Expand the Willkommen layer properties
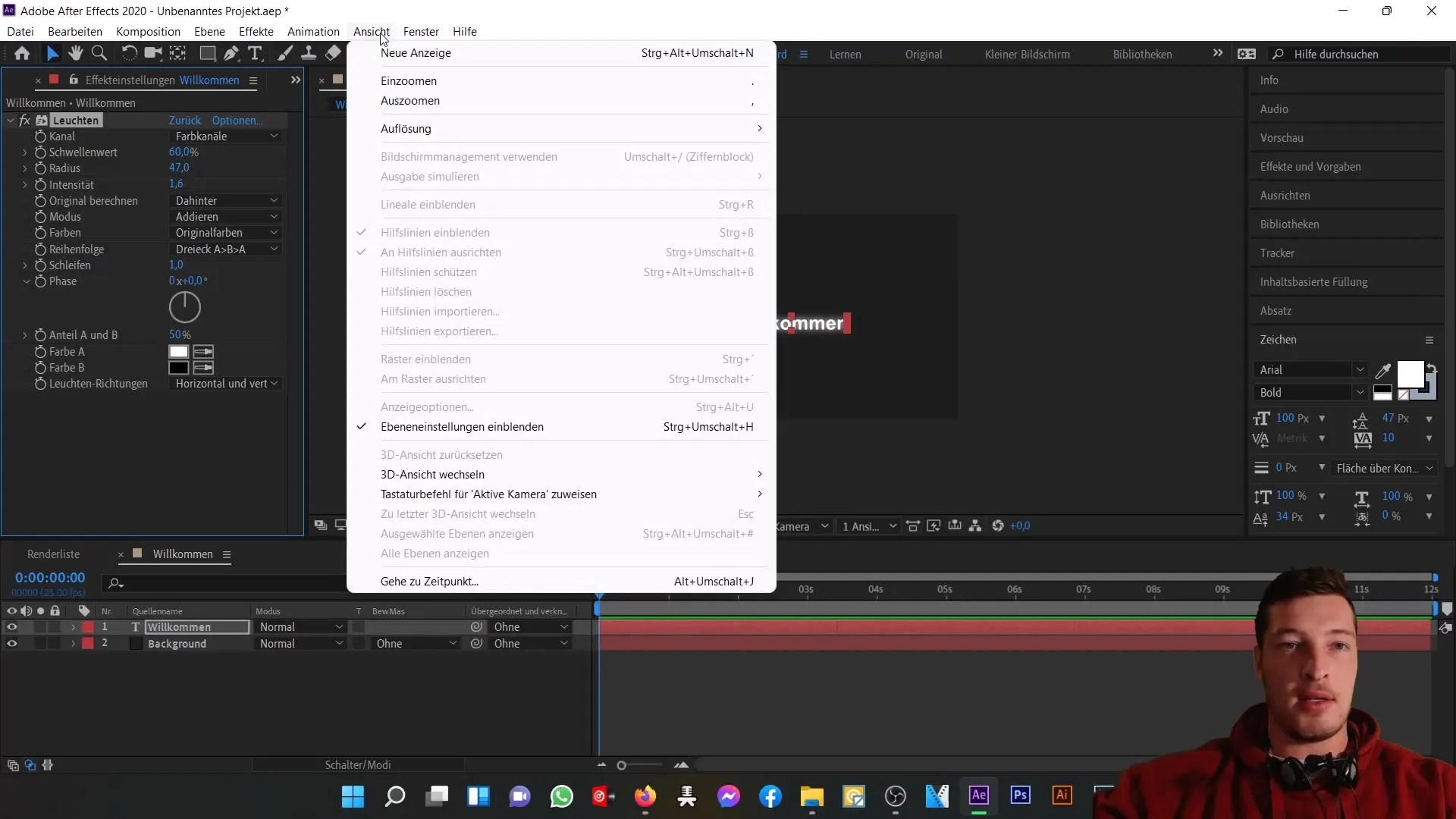Screen dimensions: 1456x819 pos(73,628)
